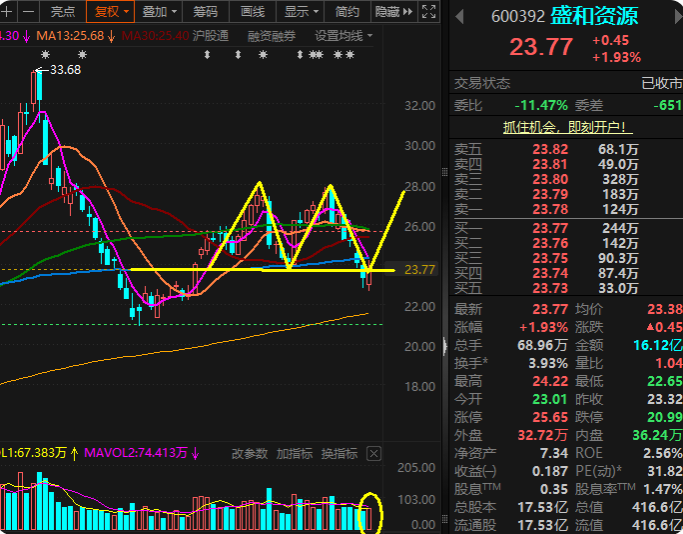Zoom in chart with plus icon

point(7,11)
